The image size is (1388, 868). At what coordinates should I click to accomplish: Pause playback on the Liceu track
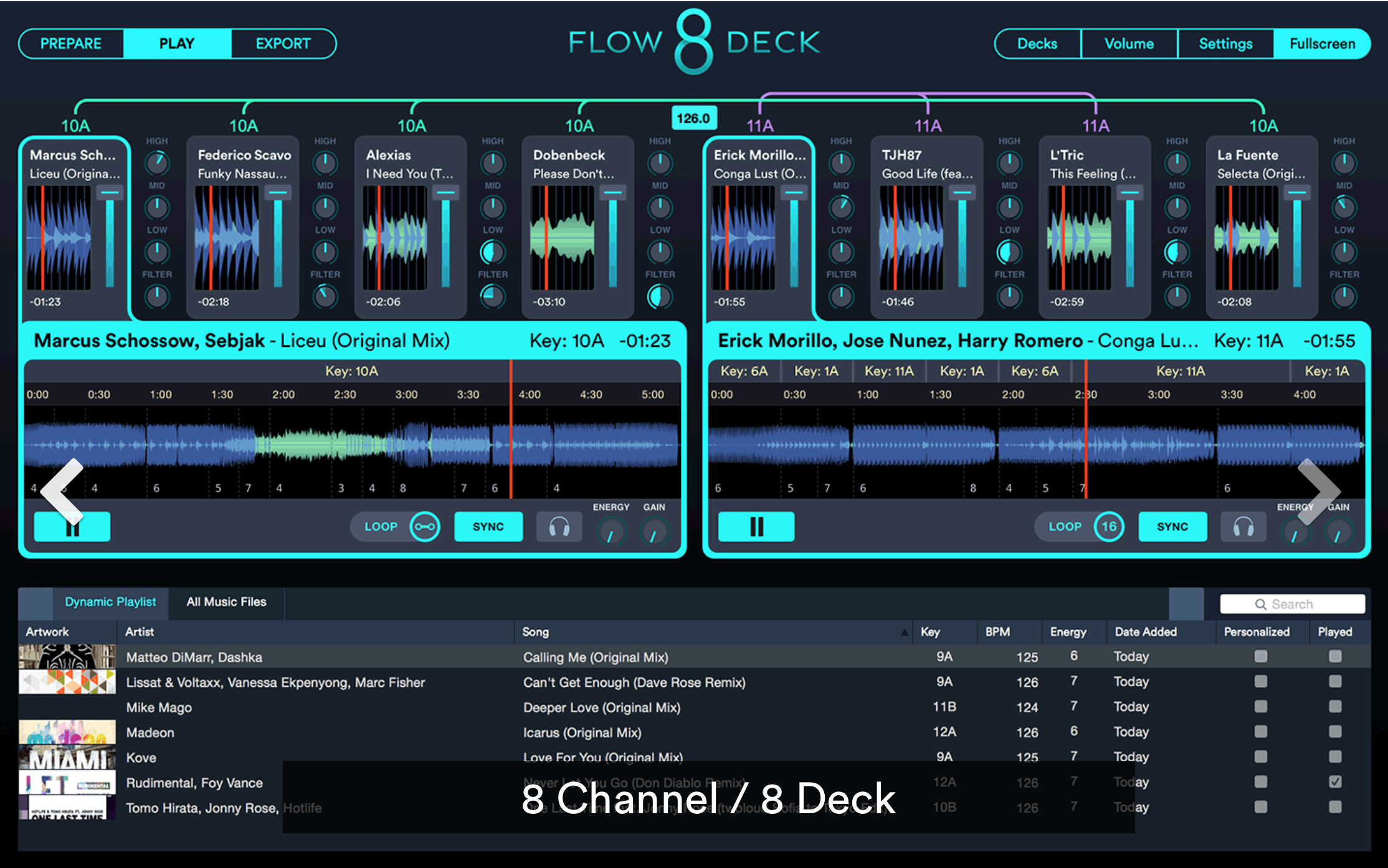coord(72,526)
